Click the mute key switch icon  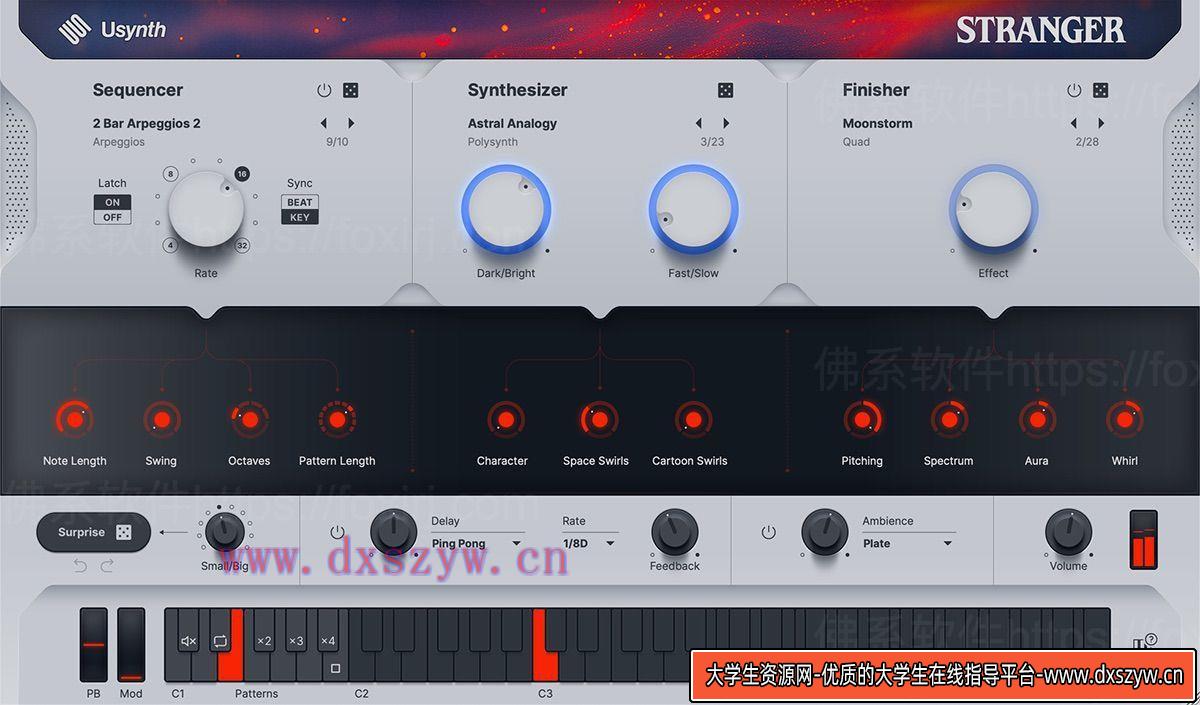pyautogui.click(x=188, y=641)
